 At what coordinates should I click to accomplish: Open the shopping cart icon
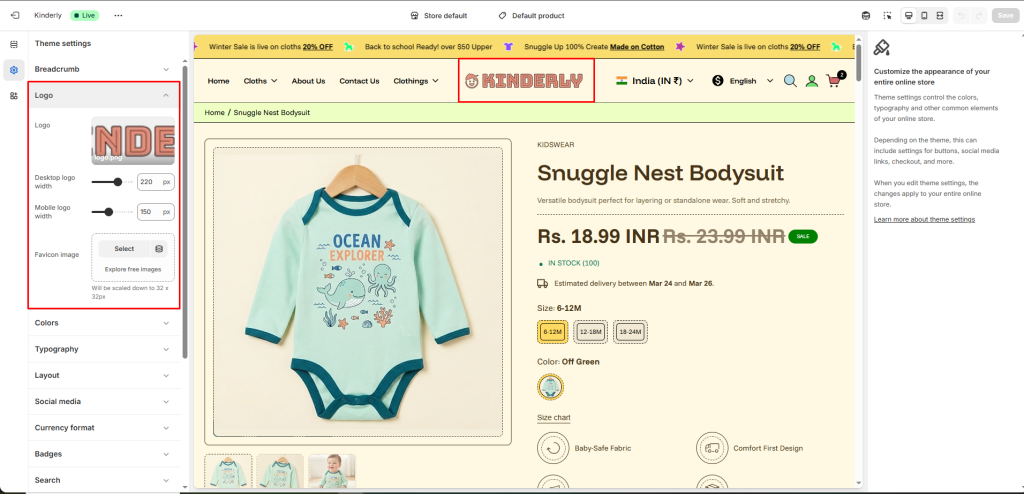[834, 81]
